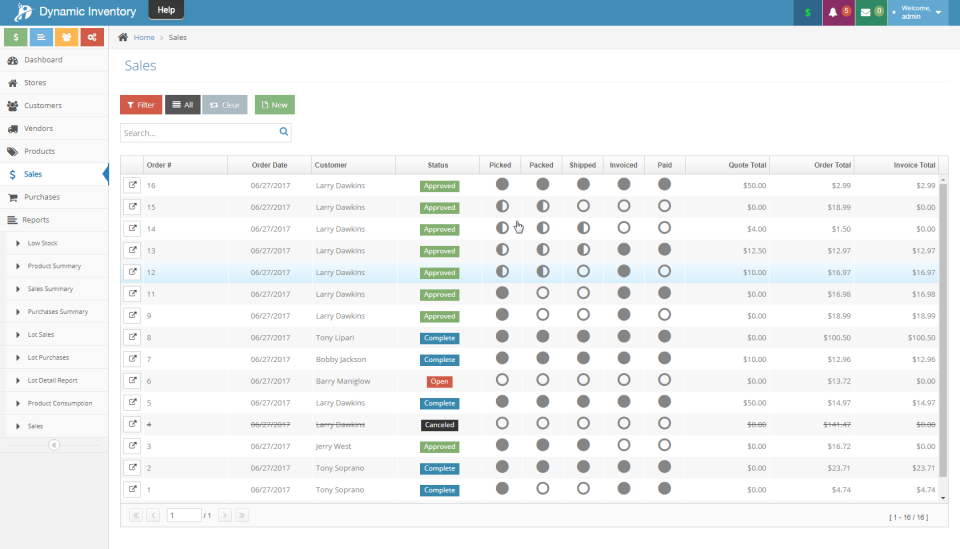Viewport: 960px width, 549px height.
Task: Click the green dollar shortcut icon
Action: point(15,37)
